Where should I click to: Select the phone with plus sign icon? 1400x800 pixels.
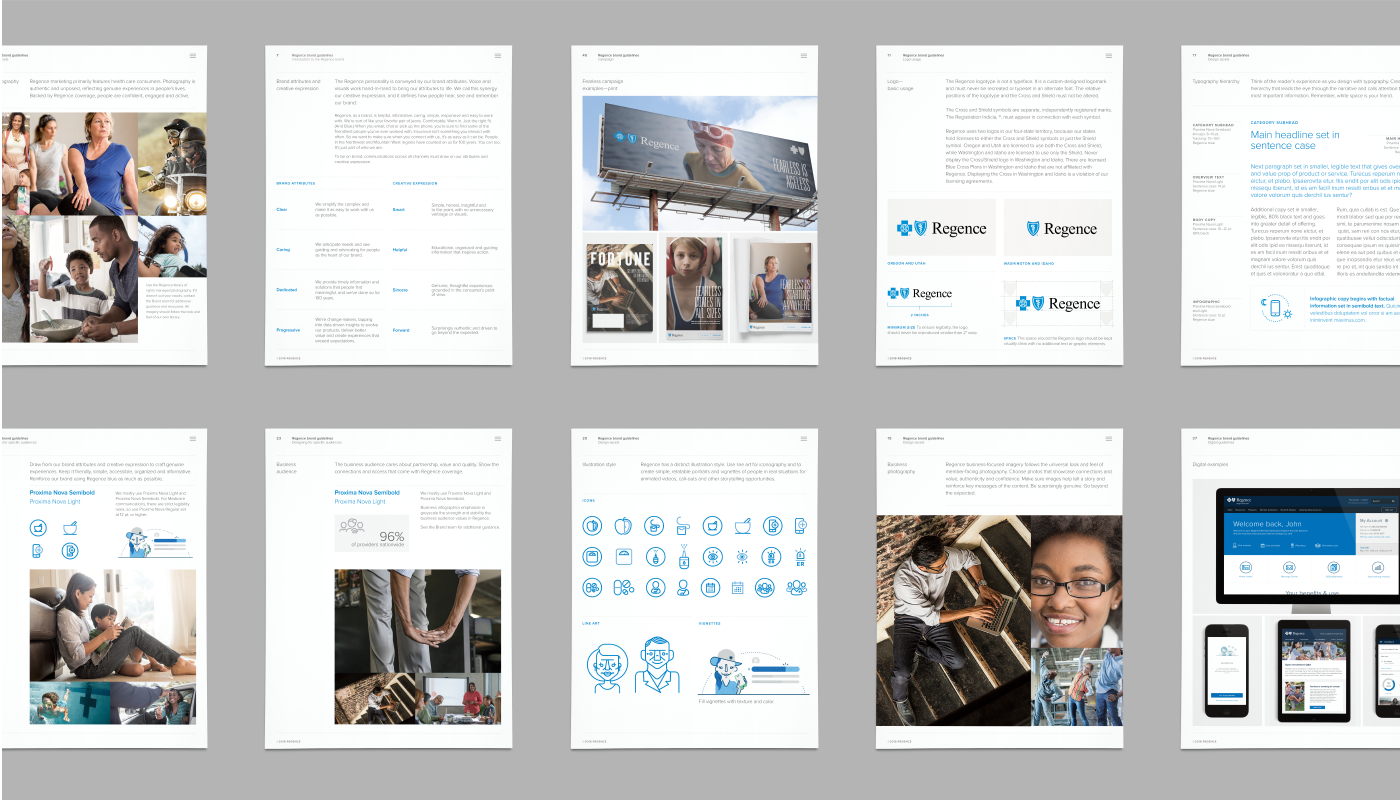click(801, 526)
